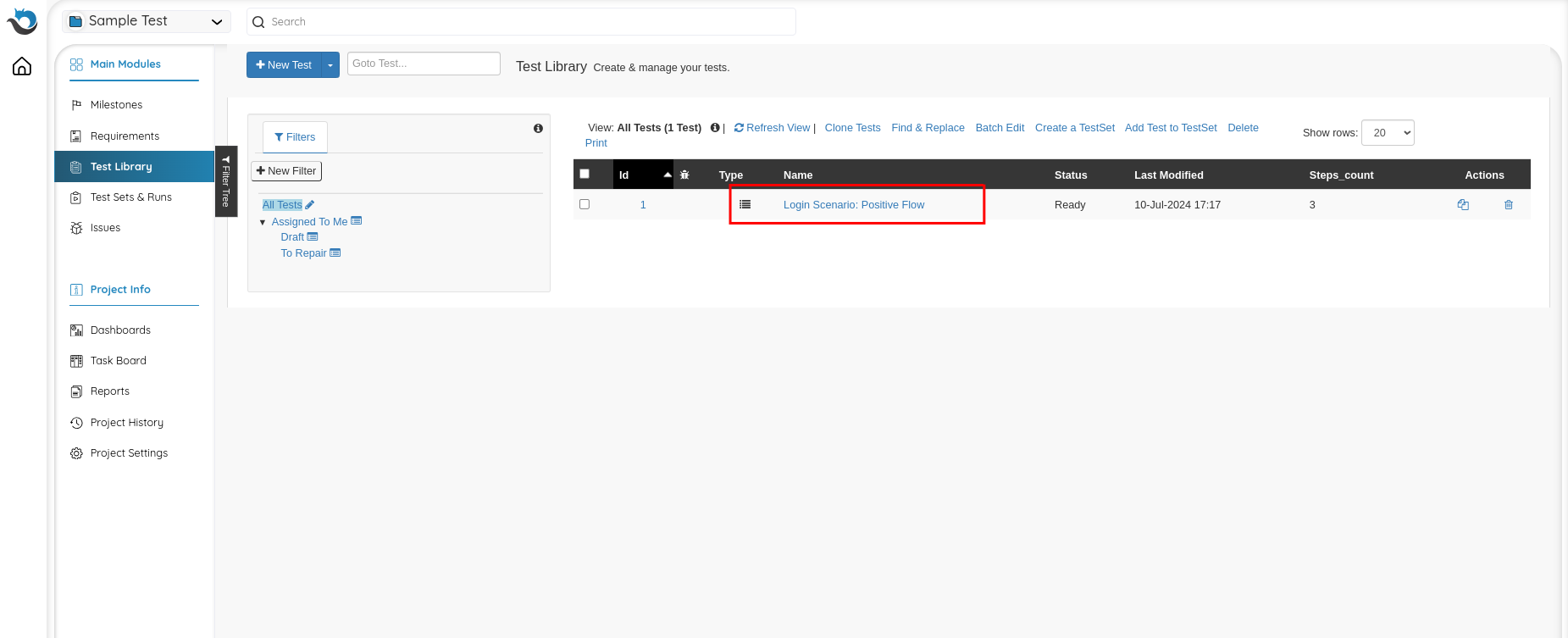Check the checkbox for test row 1
The width and height of the screenshot is (1568, 638).
click(585, 204)
